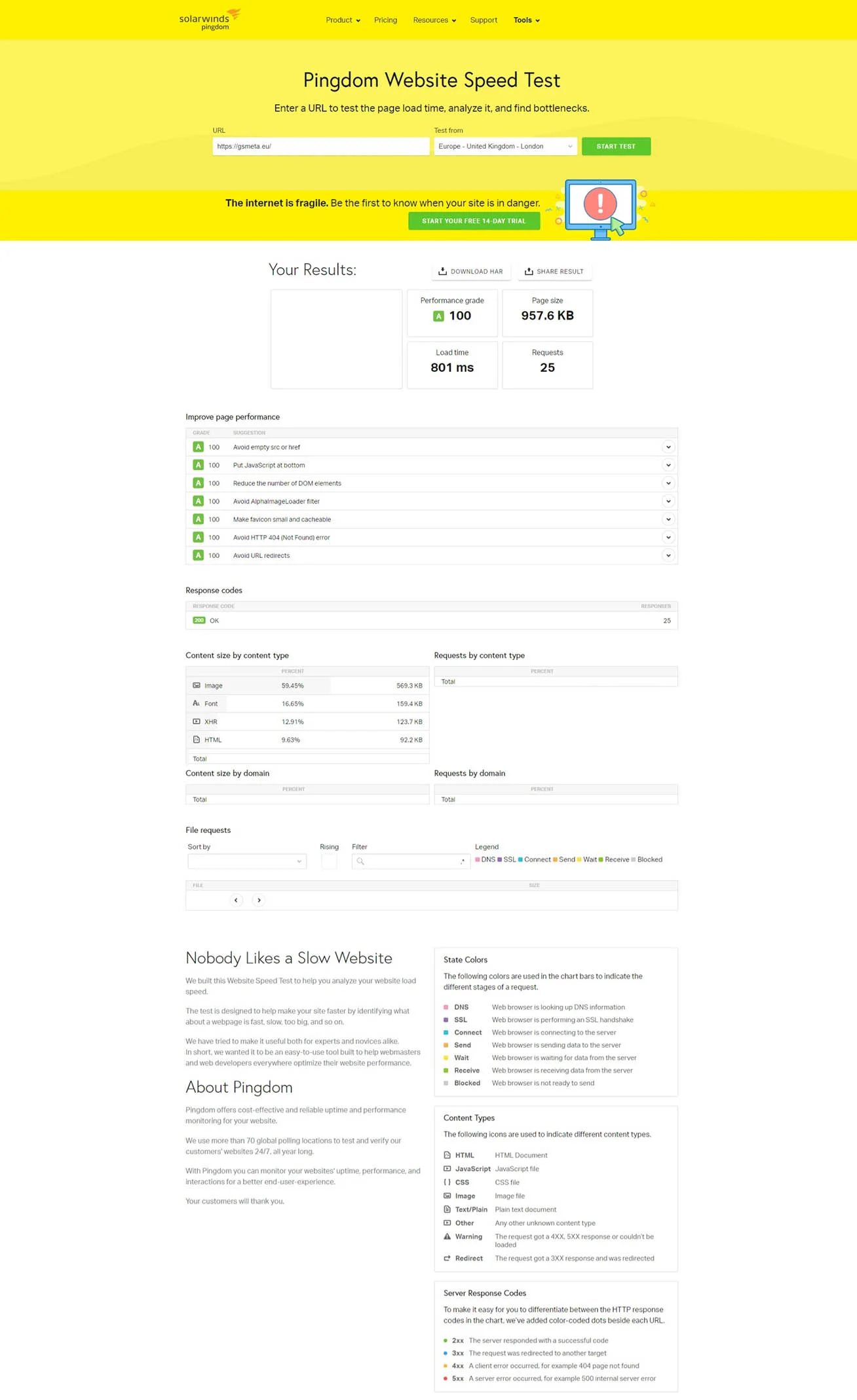Click the Text/Plain icon in Content Types
The image size is (857, 1400).
[448, 1209]
